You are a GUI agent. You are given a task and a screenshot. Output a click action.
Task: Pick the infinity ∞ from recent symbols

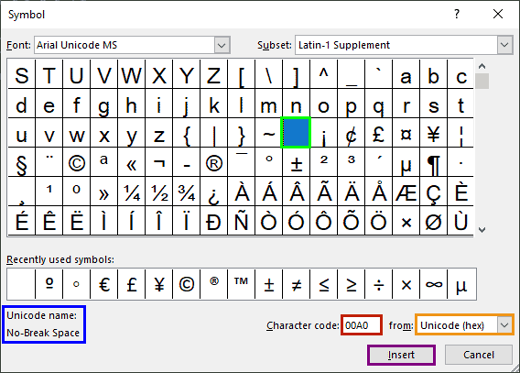pyautogui.click(x=433, y=284)
